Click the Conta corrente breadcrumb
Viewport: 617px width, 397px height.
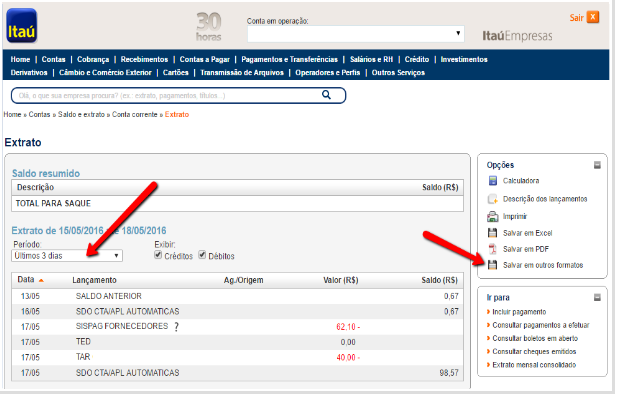pos(135,114)
